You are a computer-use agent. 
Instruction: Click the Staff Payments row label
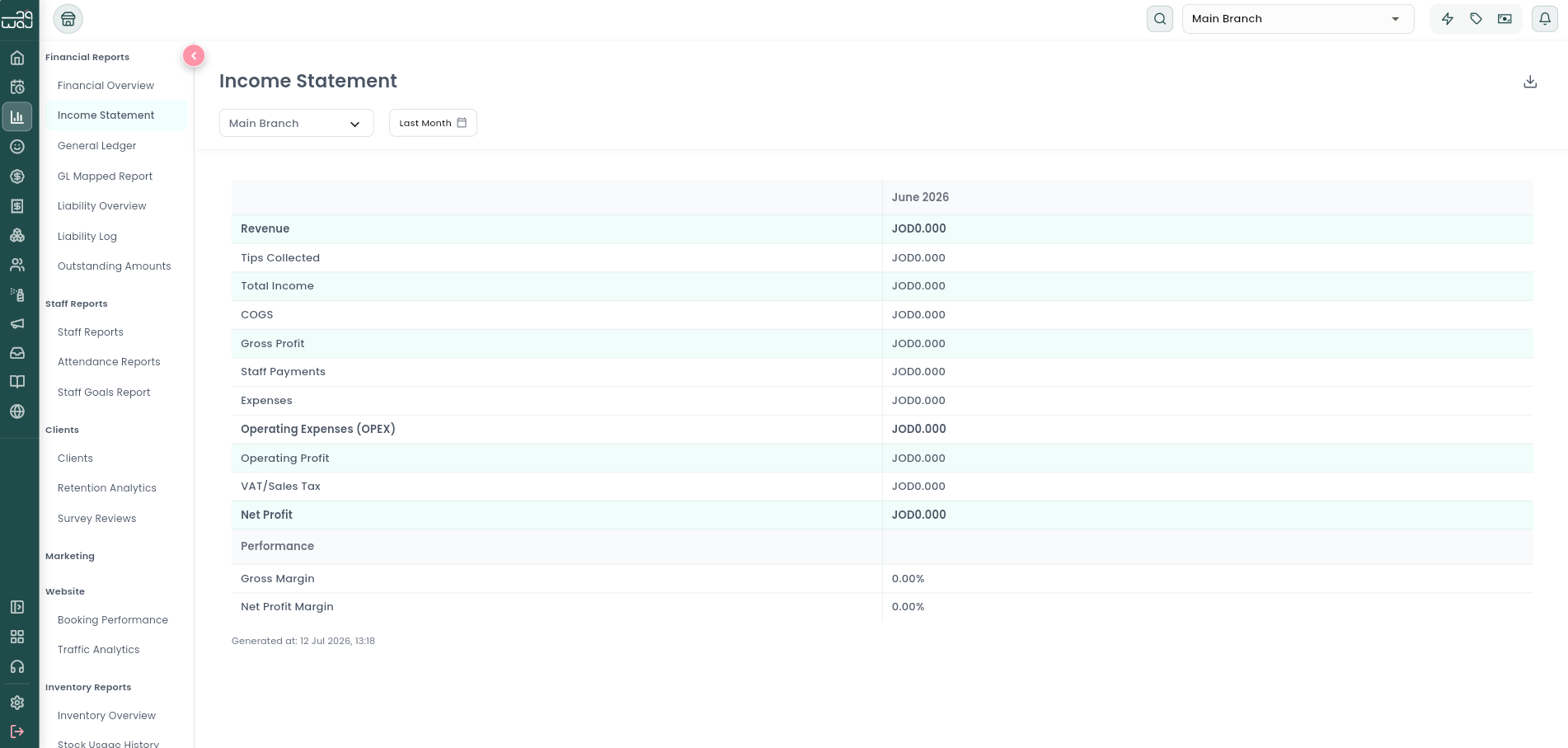284,372
